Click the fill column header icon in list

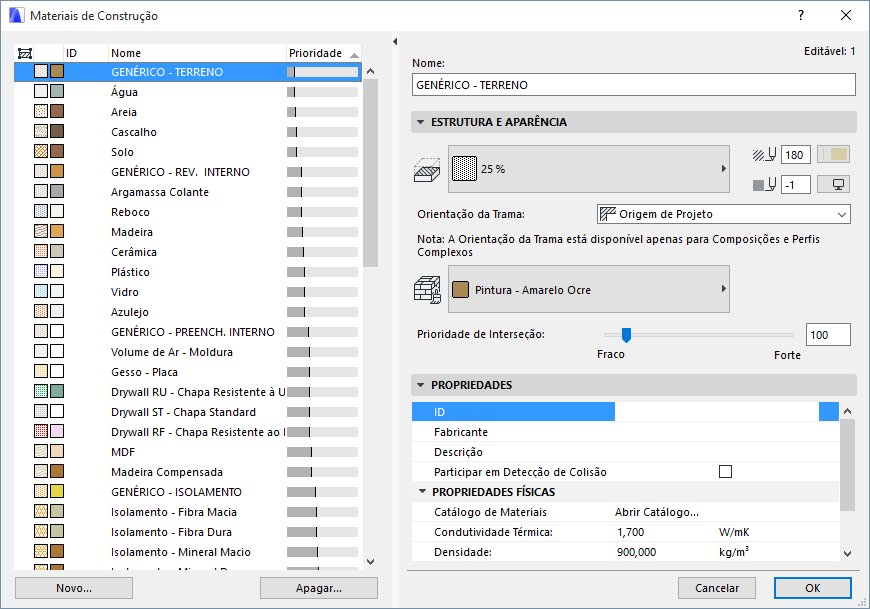click(x=24, y=53)
